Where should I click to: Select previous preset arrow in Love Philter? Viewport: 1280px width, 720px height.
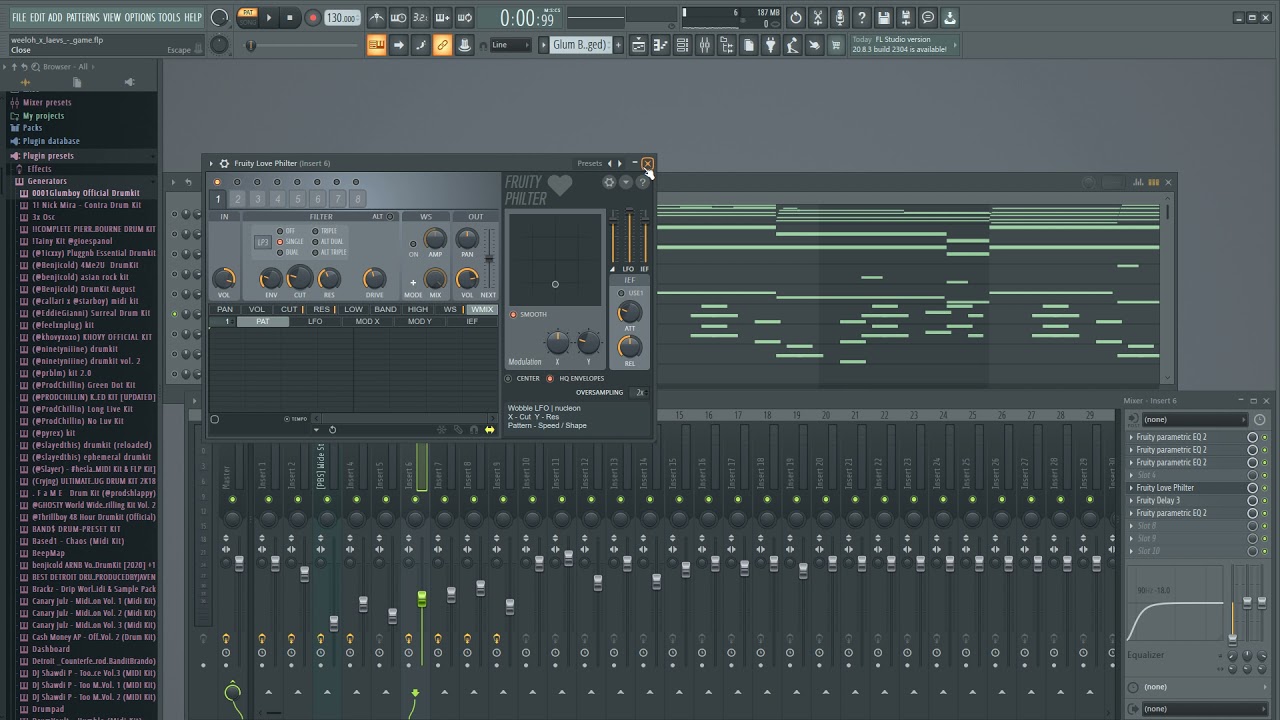[610, 163]
